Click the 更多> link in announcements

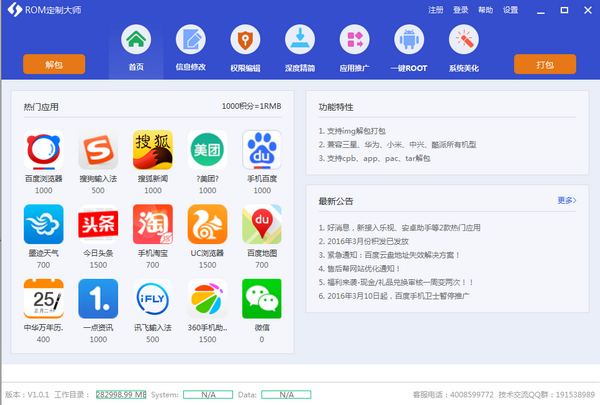tap(567, 200)
